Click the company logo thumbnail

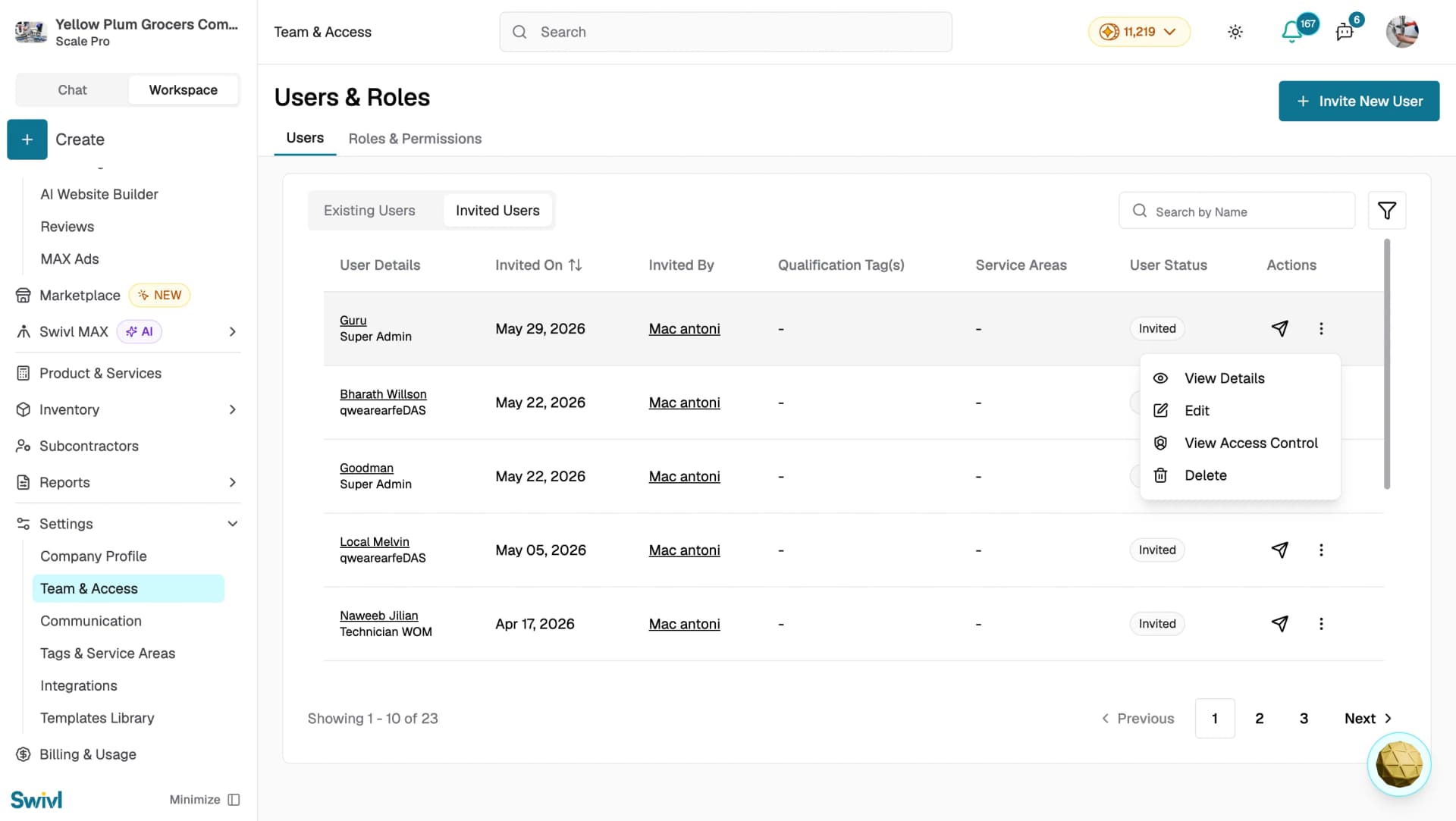click(x=31, y=32)
